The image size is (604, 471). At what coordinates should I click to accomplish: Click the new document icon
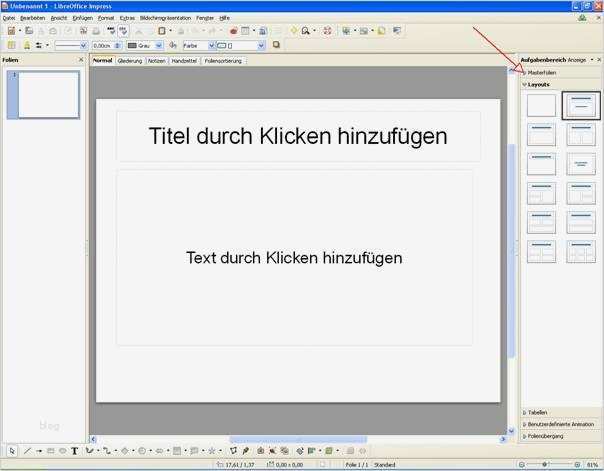click(12, 31)
